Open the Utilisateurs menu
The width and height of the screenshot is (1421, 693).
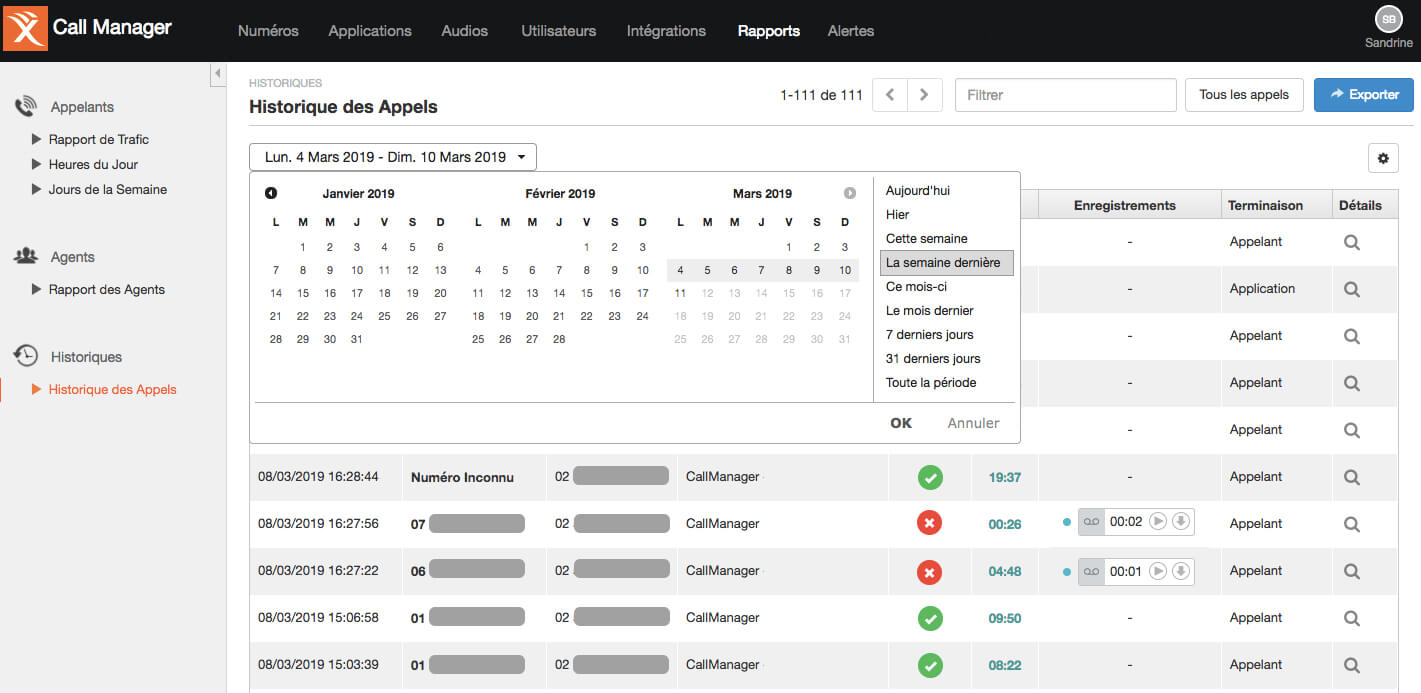(x=559, y=31)
